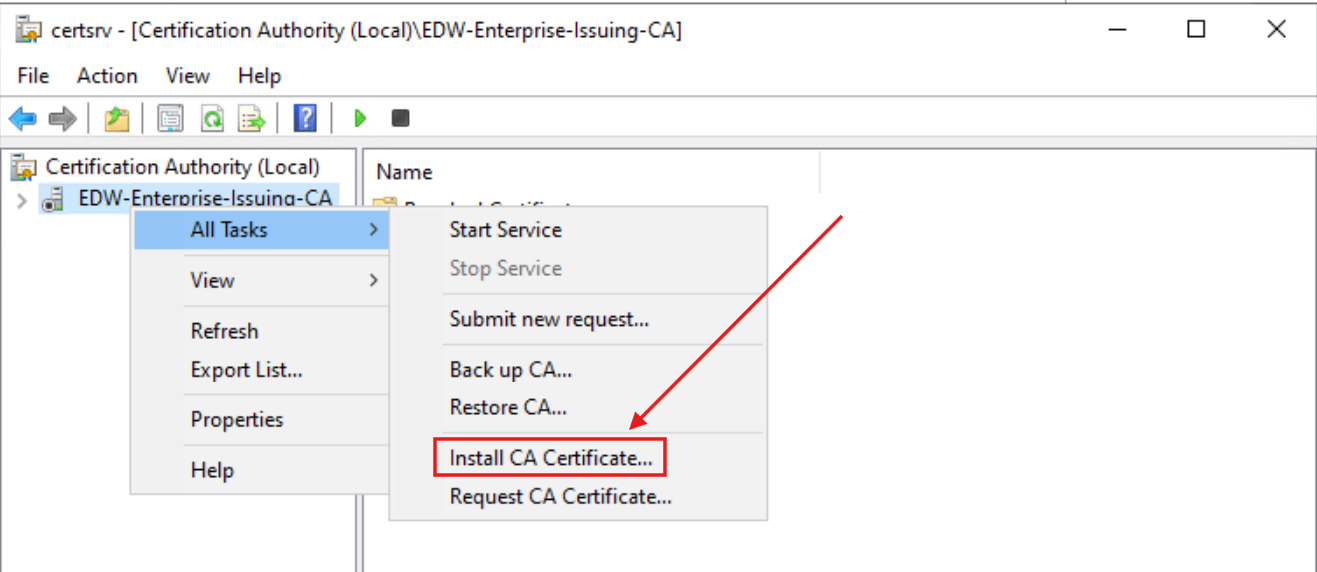Viewport: 1317px width, 572px height.
Task: Click the Up one level folder icon
Action: tap(117, 119)
